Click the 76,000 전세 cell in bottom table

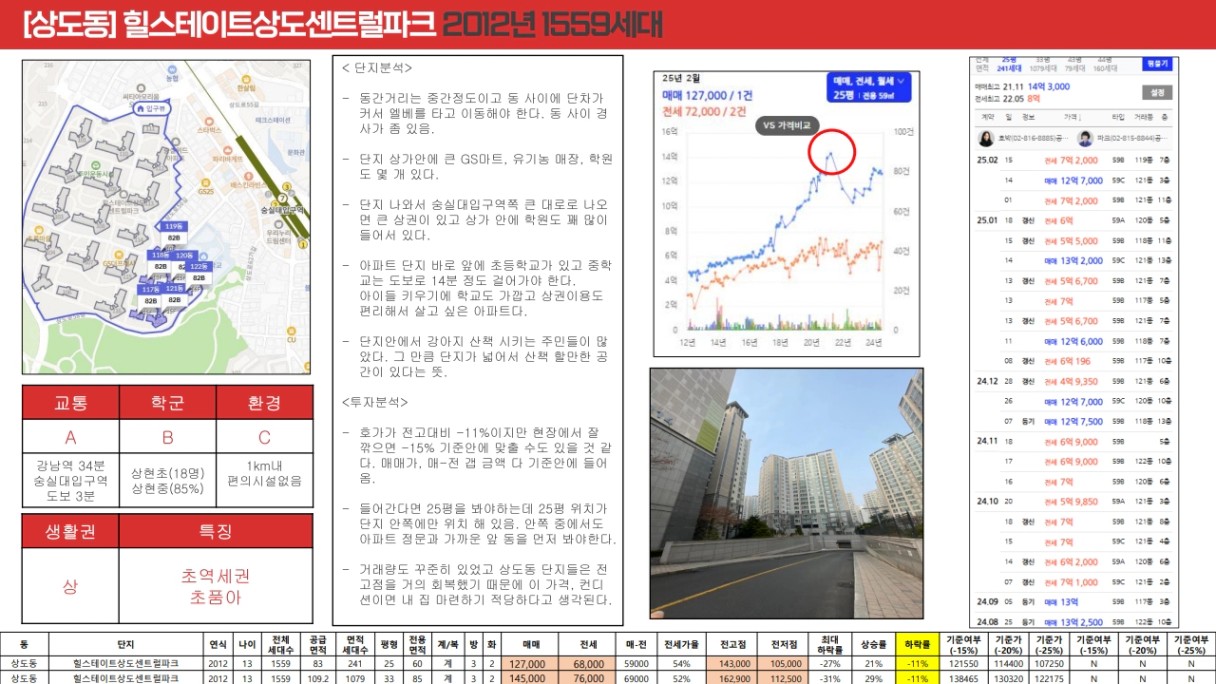click(588, 677)
